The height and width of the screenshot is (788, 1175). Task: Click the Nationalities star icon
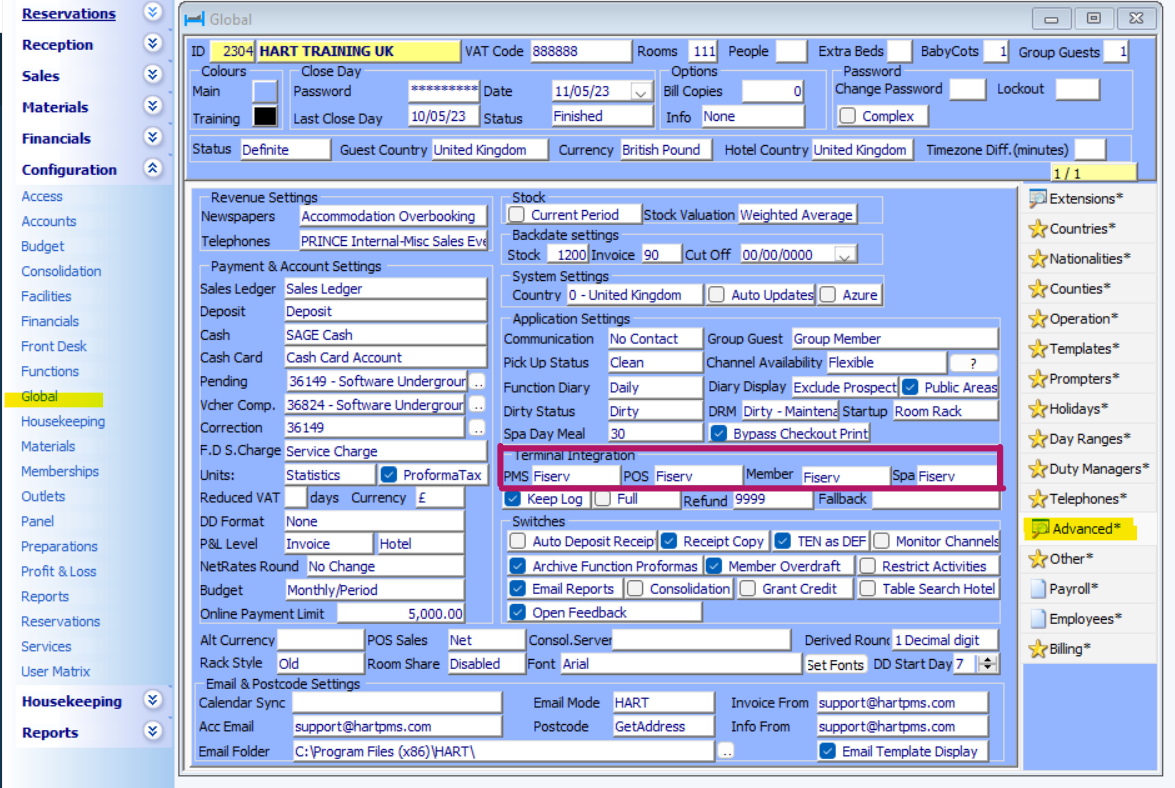pyautogui.click(x=1038, y=258)
